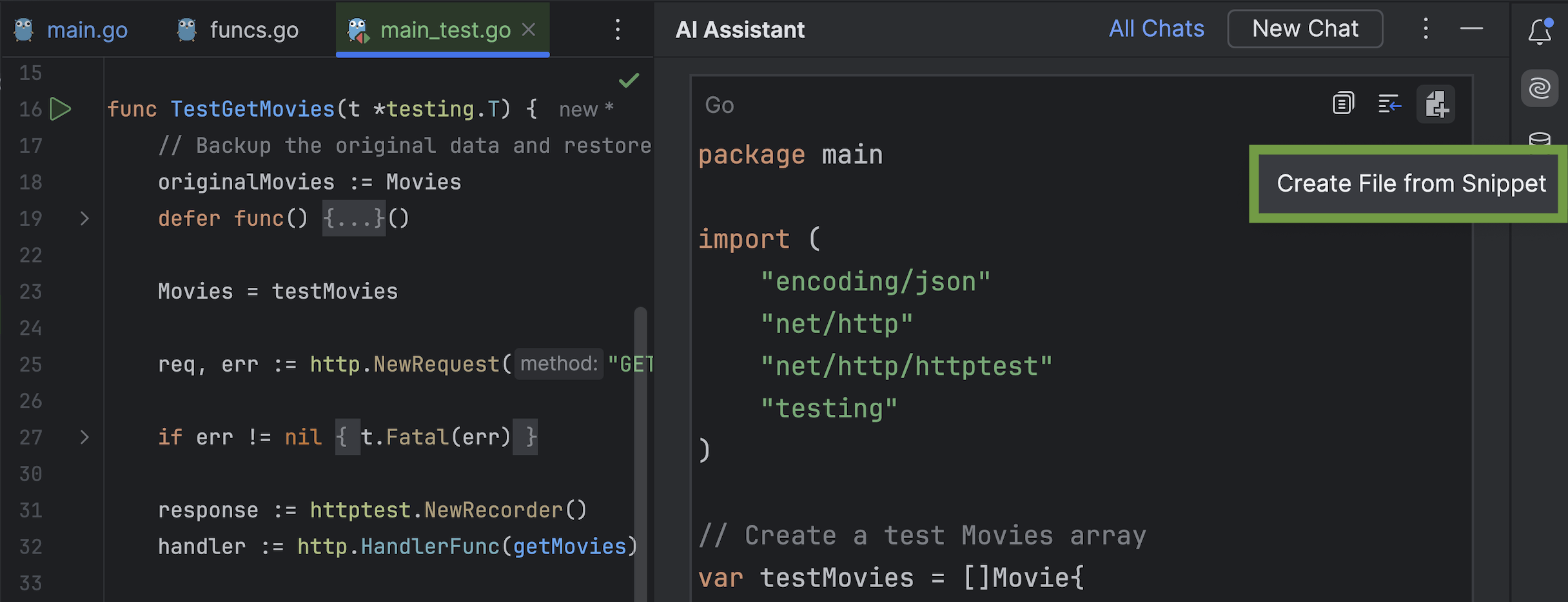Open the All Chats link

(1156, 29)
